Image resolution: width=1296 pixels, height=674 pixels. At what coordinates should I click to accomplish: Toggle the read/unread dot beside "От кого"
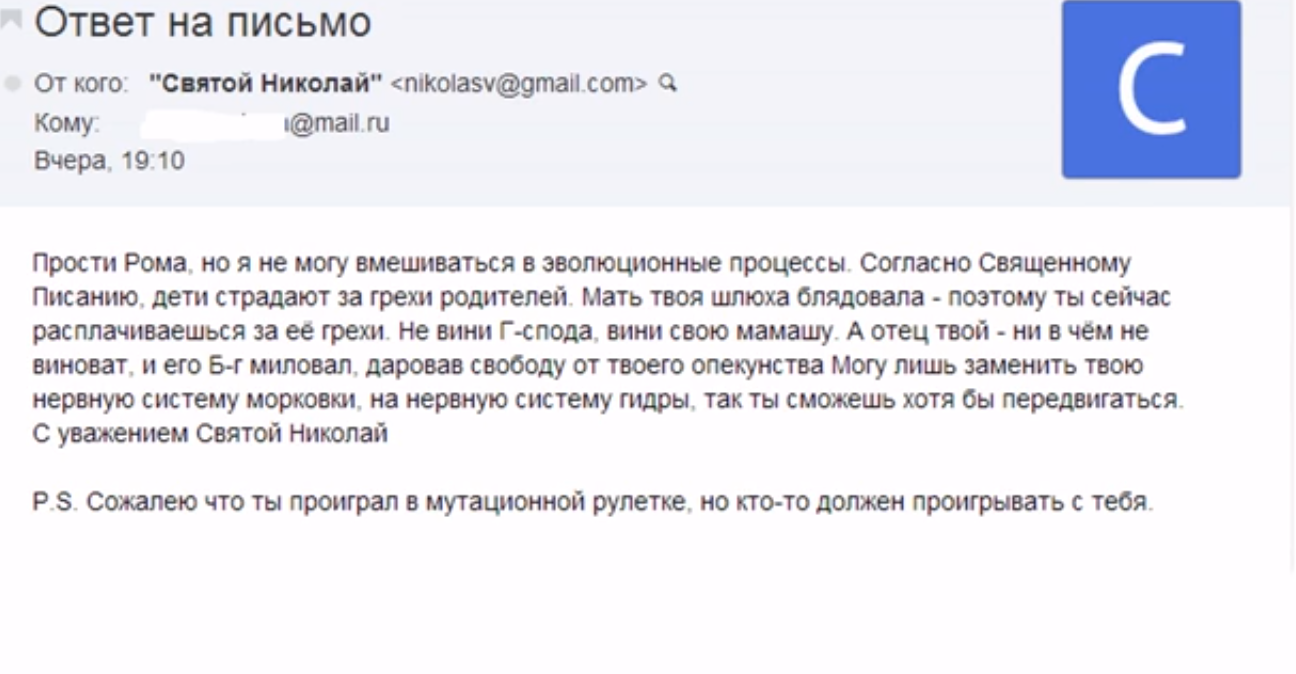click(13, 85)
